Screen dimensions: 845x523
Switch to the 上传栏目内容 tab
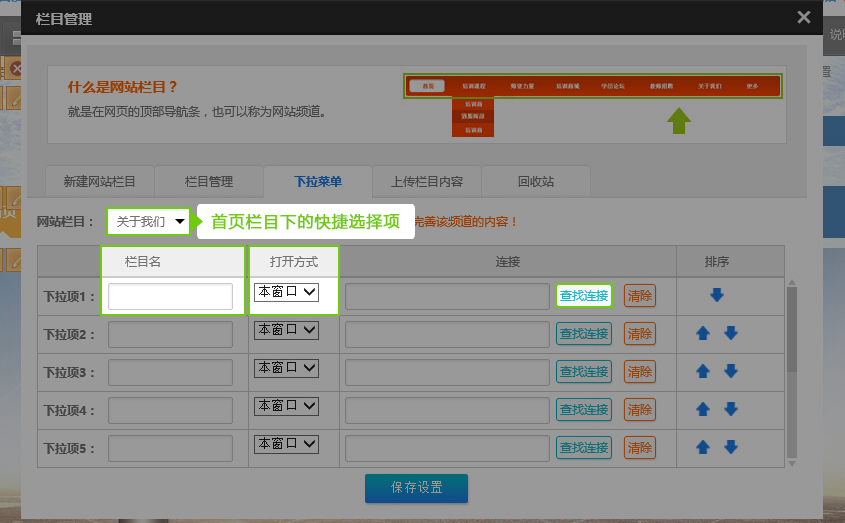pyautogui.click(x=426, y=181)
